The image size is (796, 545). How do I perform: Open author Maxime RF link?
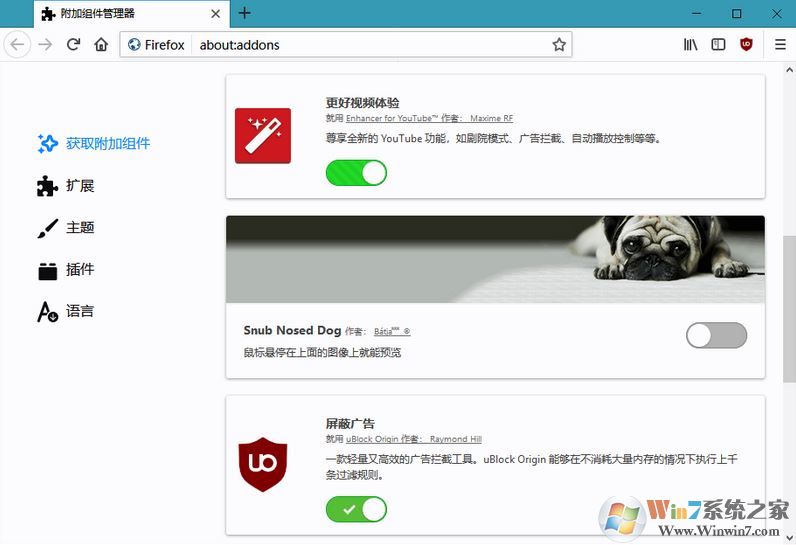pos(491,118)
